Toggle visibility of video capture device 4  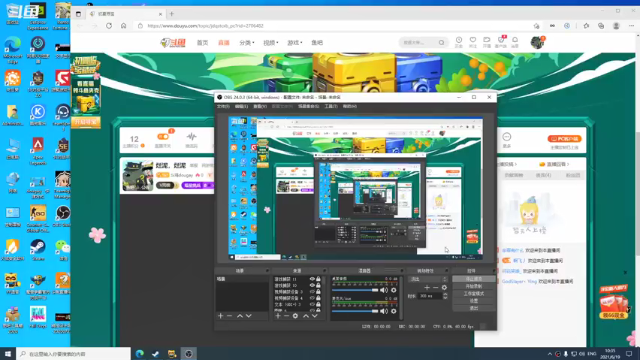point(312,298)
